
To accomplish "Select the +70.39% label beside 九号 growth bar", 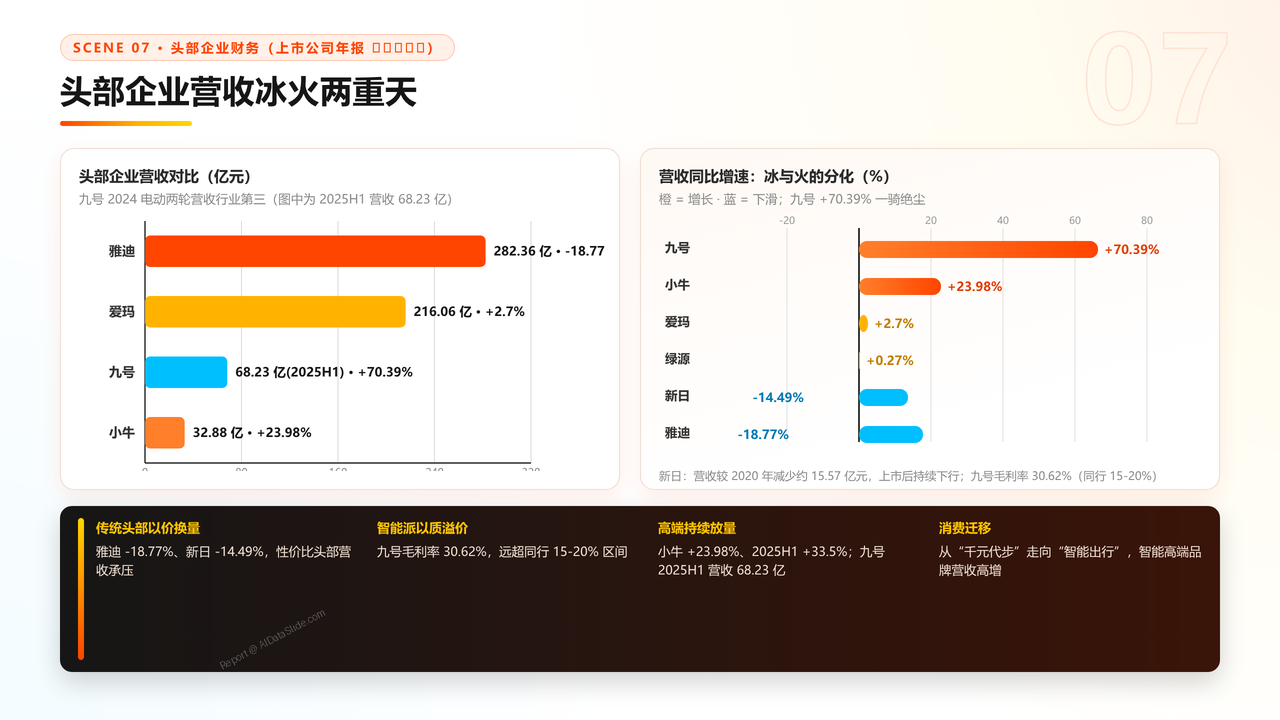I will point(1132,249).
